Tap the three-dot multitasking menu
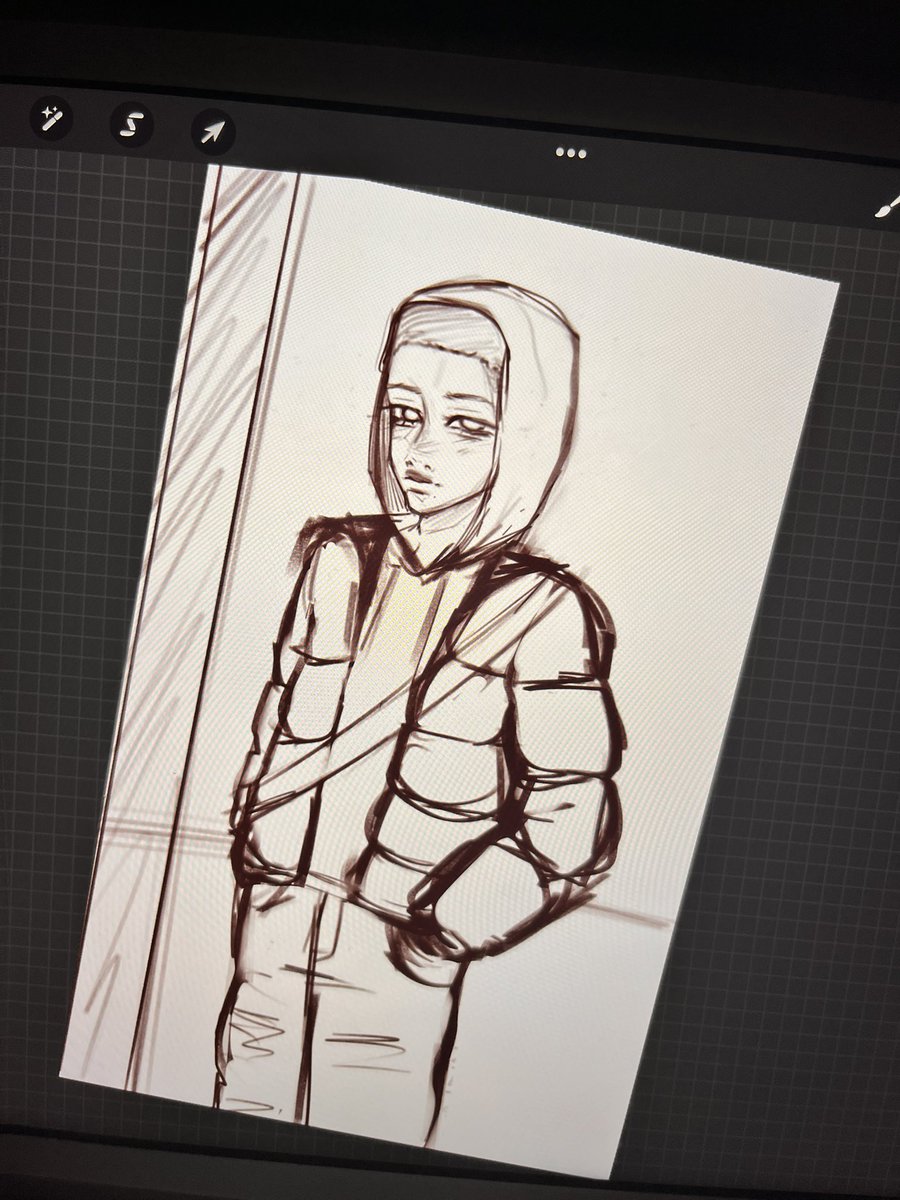 pos(571,153)
